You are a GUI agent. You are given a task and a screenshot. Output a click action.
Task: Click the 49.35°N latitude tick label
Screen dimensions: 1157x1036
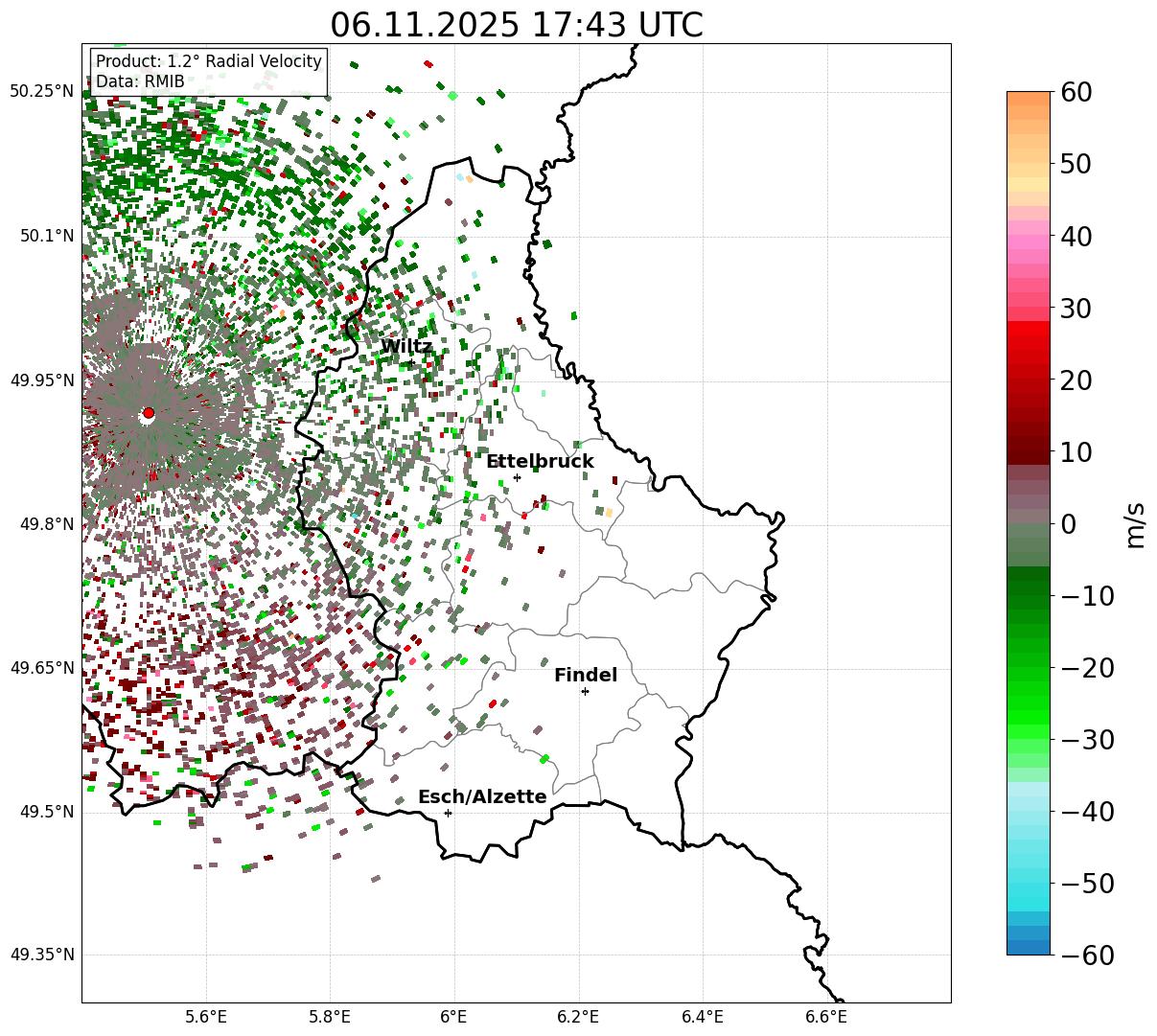coord(42,955)
